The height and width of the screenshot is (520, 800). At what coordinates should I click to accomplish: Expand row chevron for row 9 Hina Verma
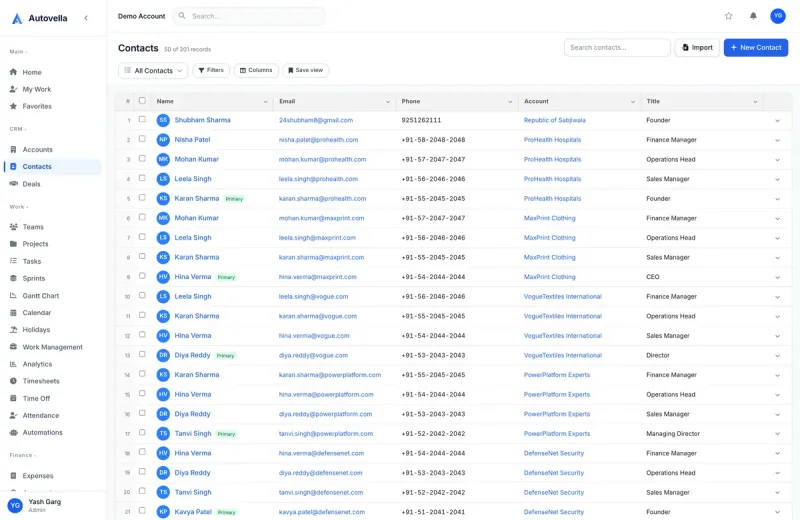click(778, 277)
